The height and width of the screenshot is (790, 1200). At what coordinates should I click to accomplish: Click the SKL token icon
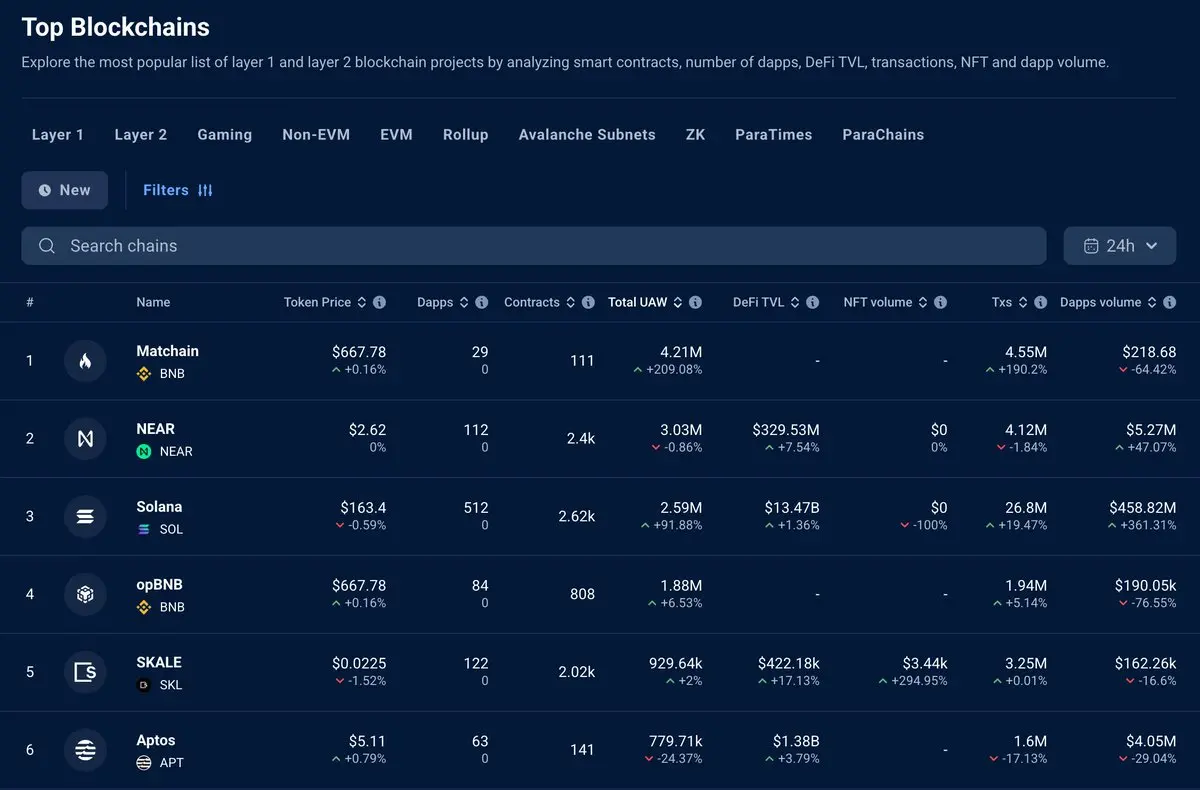click(x=144, y=685)
